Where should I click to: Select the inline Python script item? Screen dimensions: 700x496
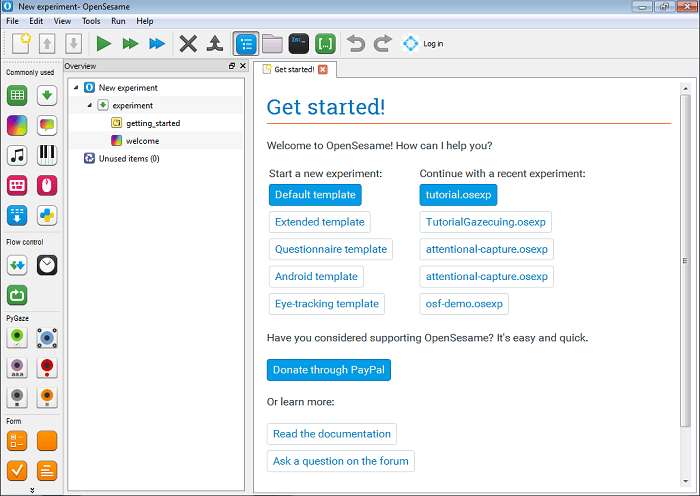coord(47,215)
